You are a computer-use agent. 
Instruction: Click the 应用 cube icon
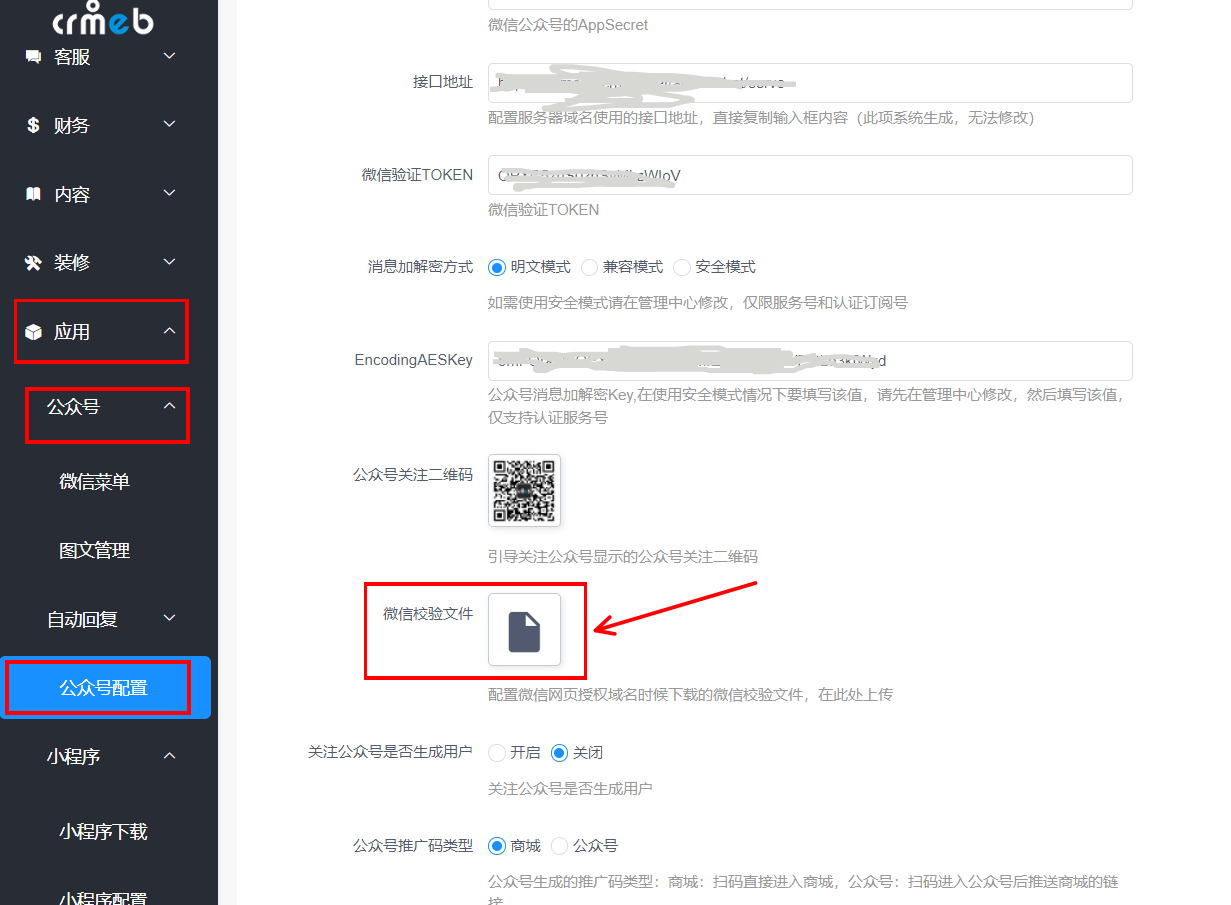coord(34,332)
